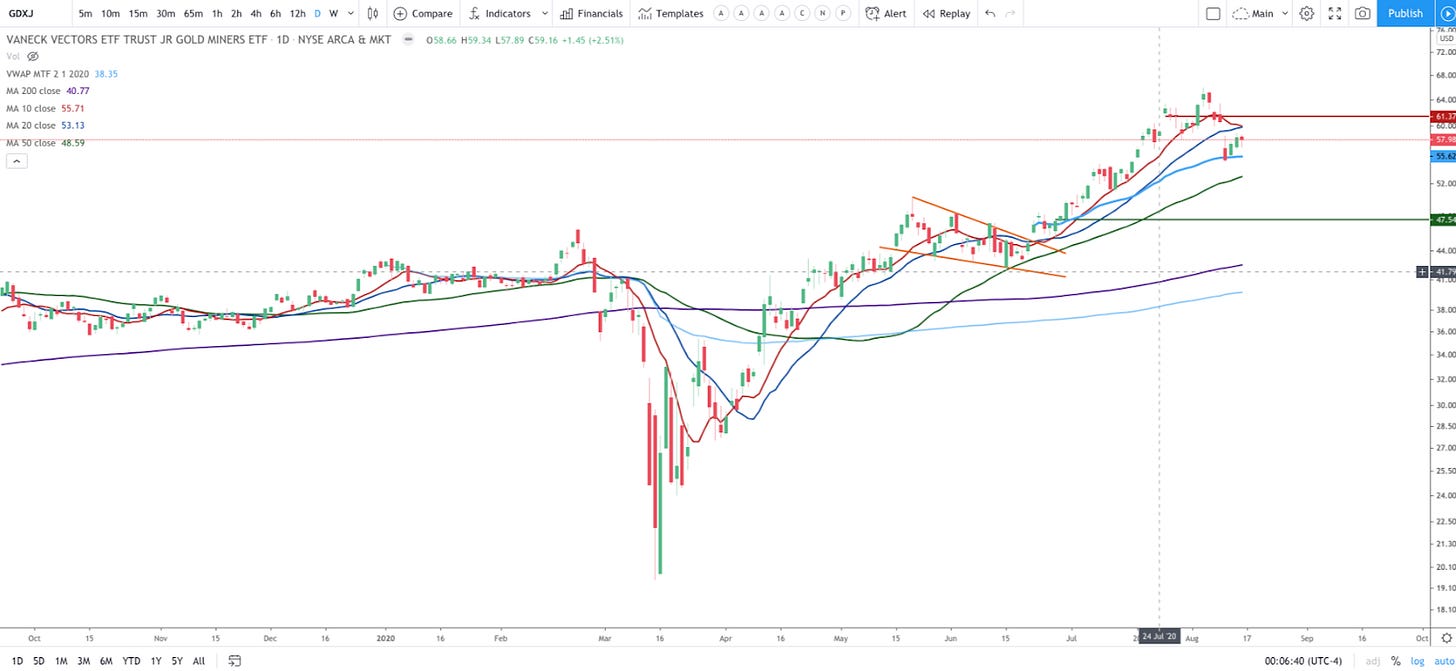
Task: Click the N circular template button
Action: (x=821, y=13)
